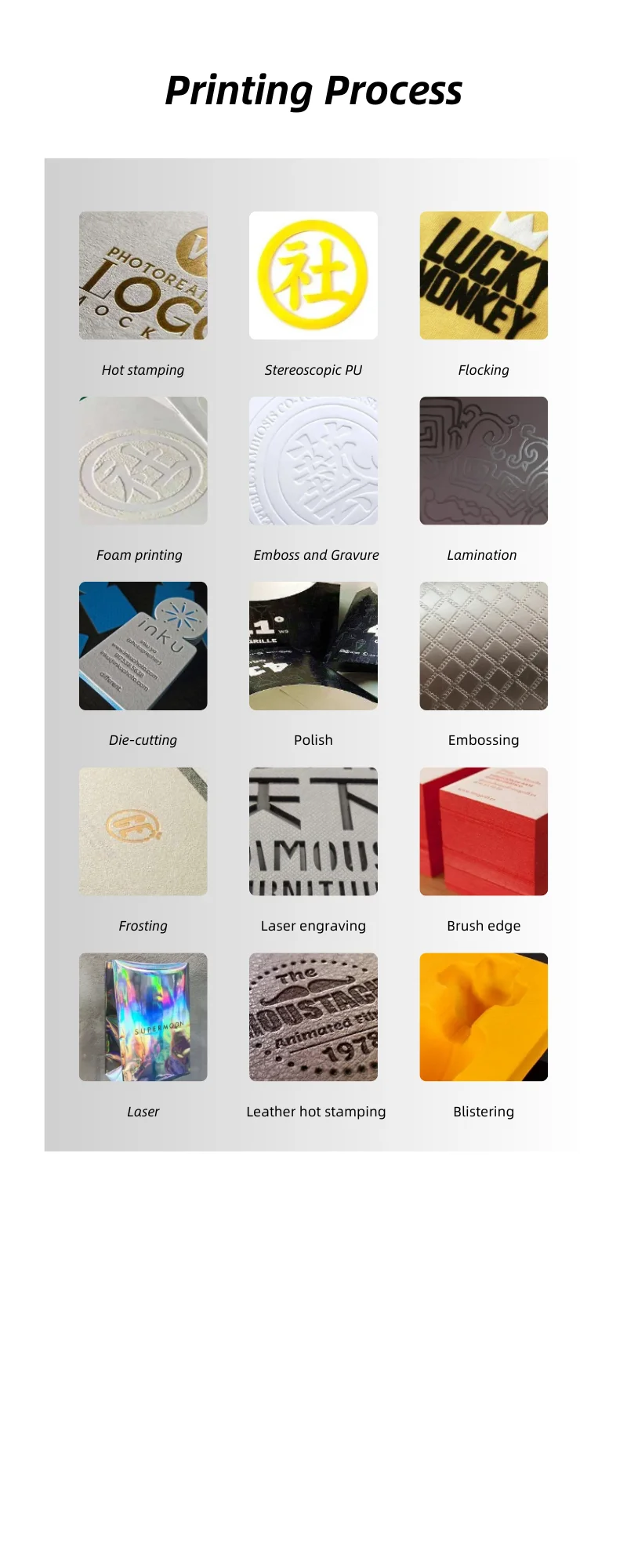Select the Stereoscopic PU yellow emblem image

[313, 275]
